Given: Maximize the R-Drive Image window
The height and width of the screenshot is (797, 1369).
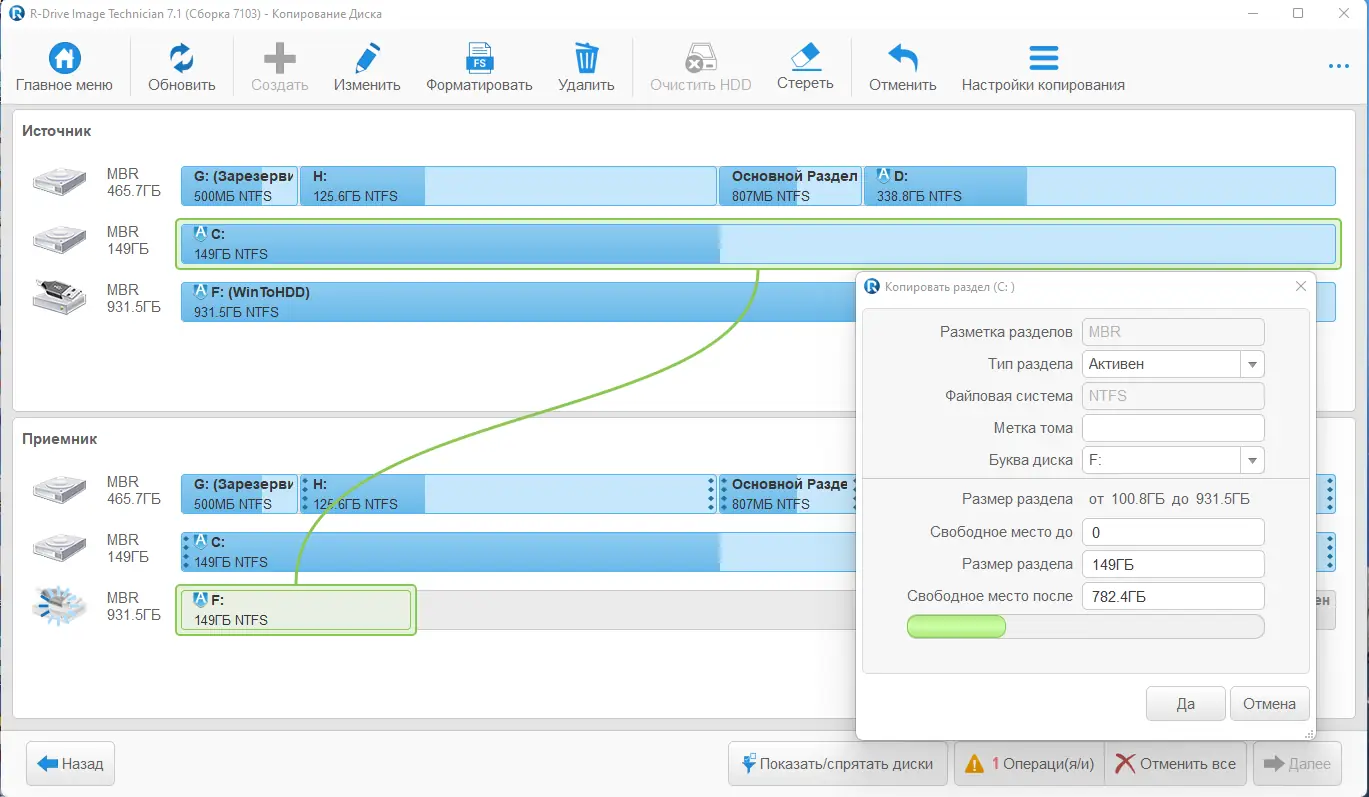Looking at the screenshot, I should [x=1298, y=14].
